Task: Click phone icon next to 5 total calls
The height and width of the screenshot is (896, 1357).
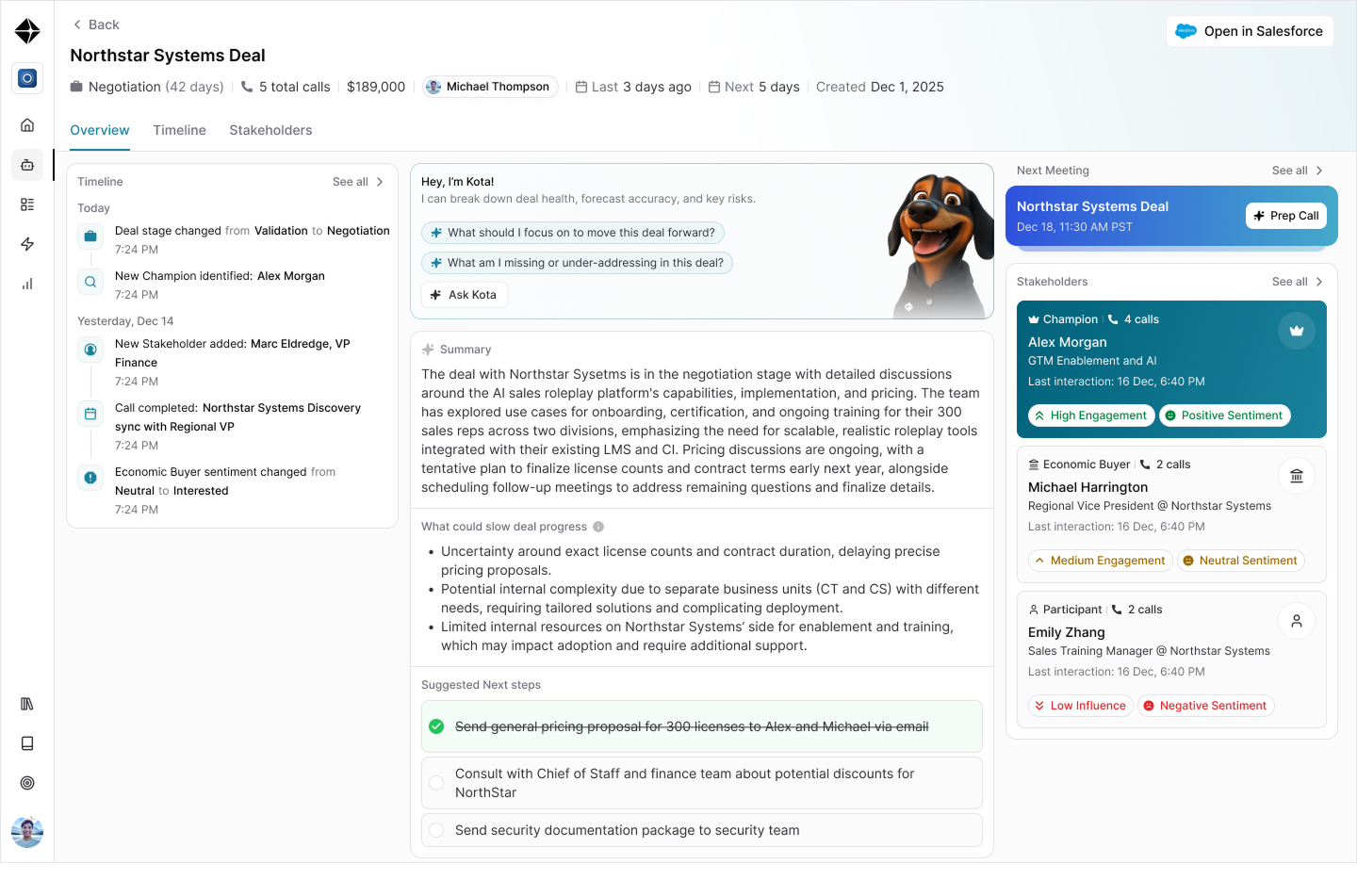Action: [x=247, y=87]
